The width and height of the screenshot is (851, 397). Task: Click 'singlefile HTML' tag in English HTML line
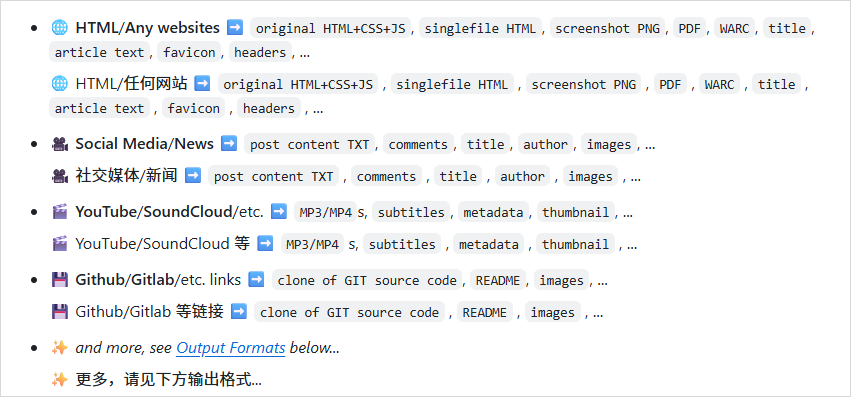pos(480,28)
